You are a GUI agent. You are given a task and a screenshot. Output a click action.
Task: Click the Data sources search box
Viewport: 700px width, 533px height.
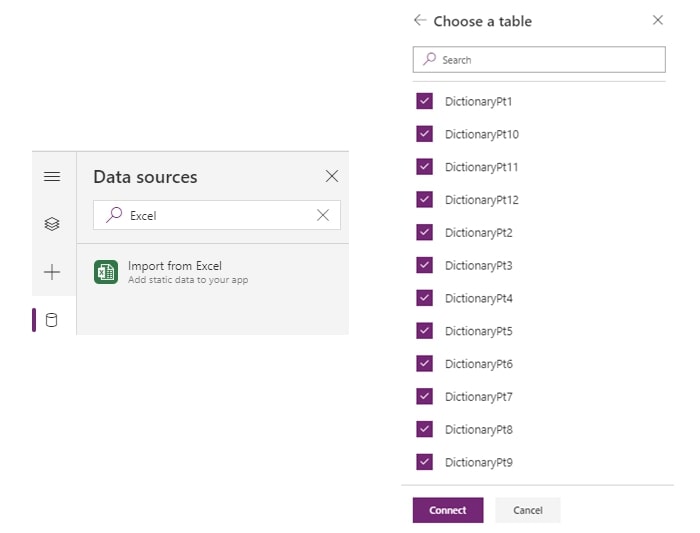(x=217, y=215)
